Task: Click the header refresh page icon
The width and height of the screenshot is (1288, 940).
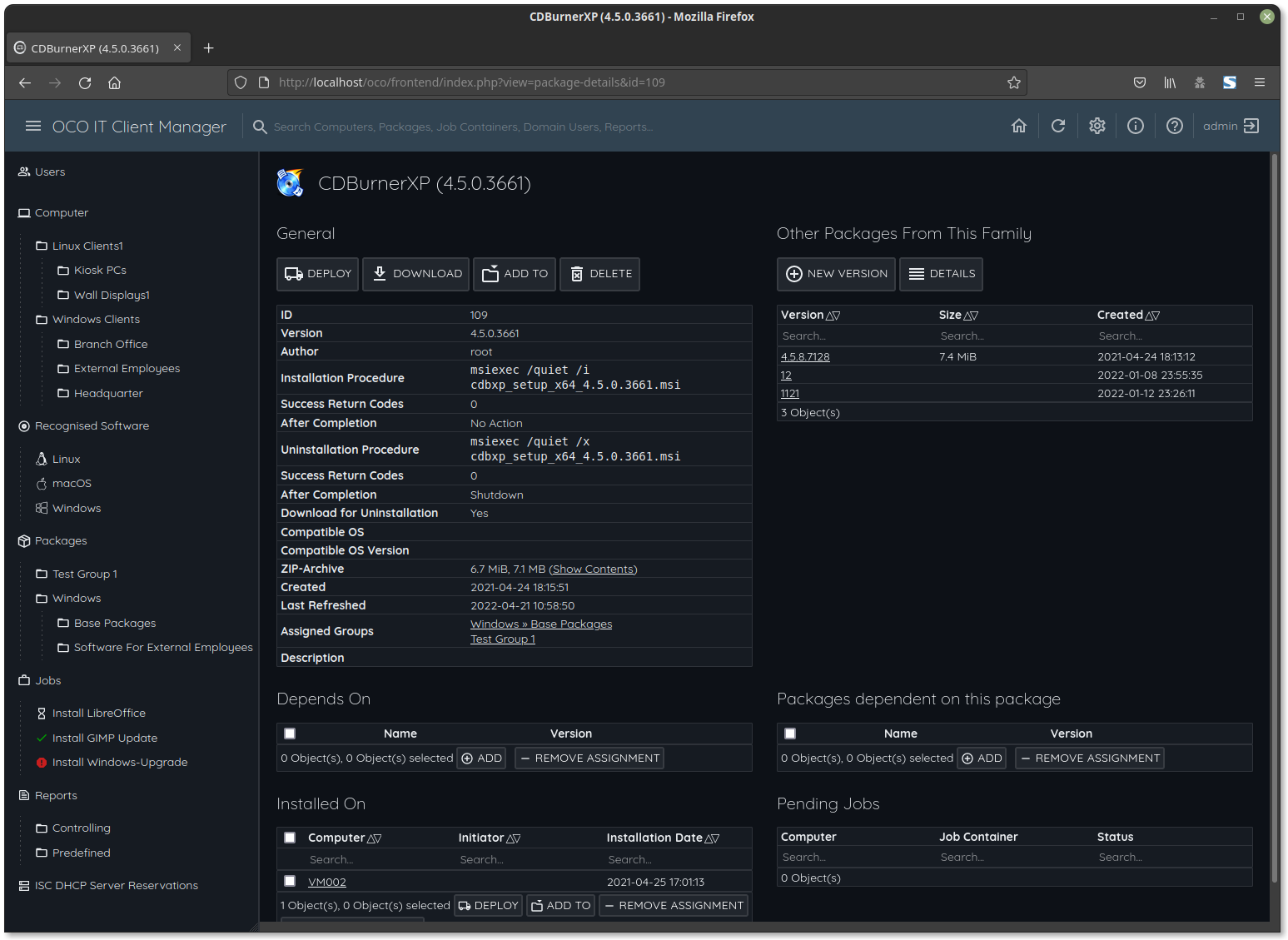Action: coord(1058,126)
